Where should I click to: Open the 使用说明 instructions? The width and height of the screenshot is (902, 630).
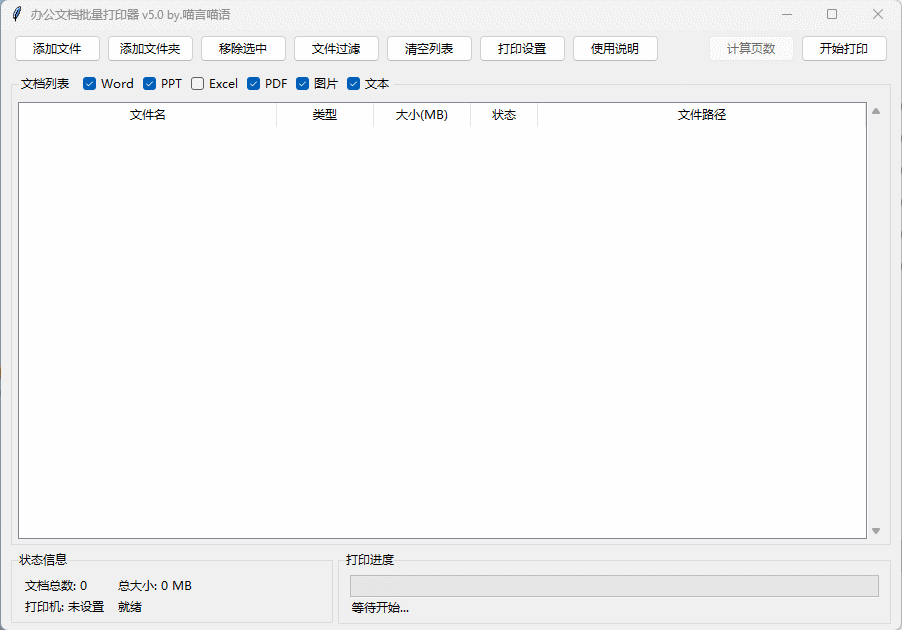(615, 49)
